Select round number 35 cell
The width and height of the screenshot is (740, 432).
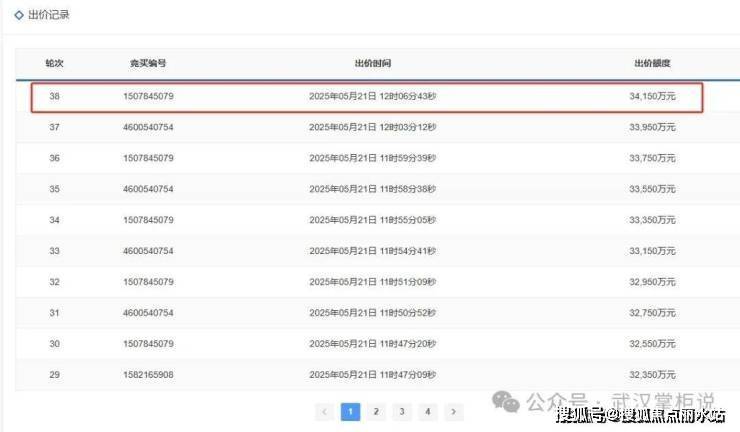pos(54,189)
